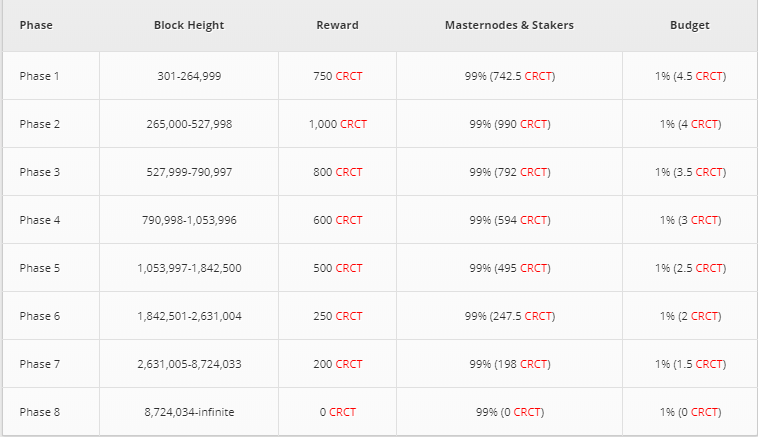758x437 pixels.
Task: Click the Budget column header
Action: click(x=689, y=25)
